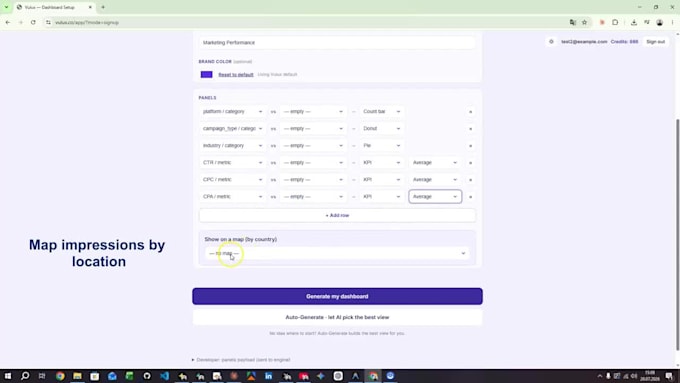This screenshot has height=383, width=680.
Task: Reload the page with the refresh icon
Action: (33, 23)
